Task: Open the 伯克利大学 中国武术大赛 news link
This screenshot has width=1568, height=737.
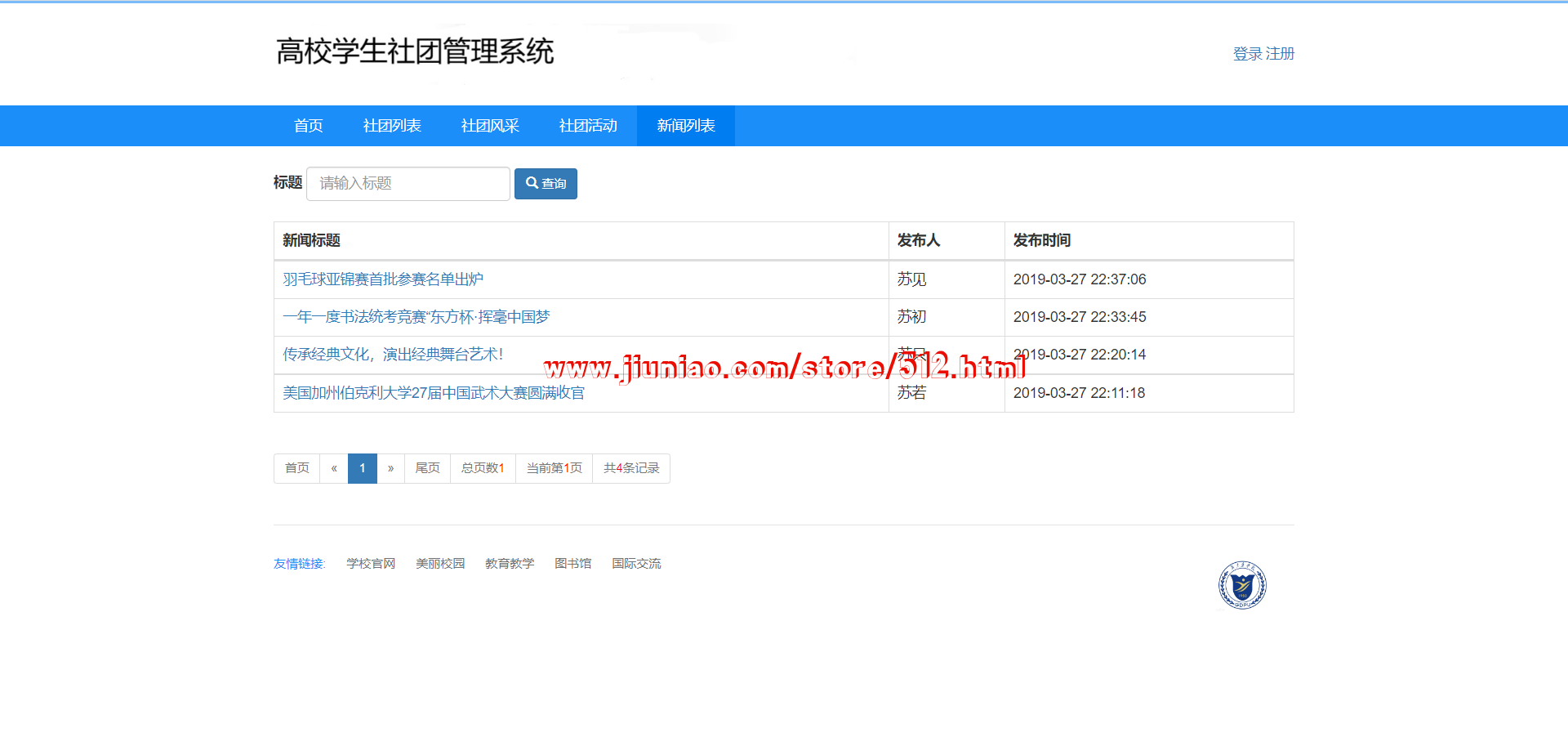Action: pos(434,393)
